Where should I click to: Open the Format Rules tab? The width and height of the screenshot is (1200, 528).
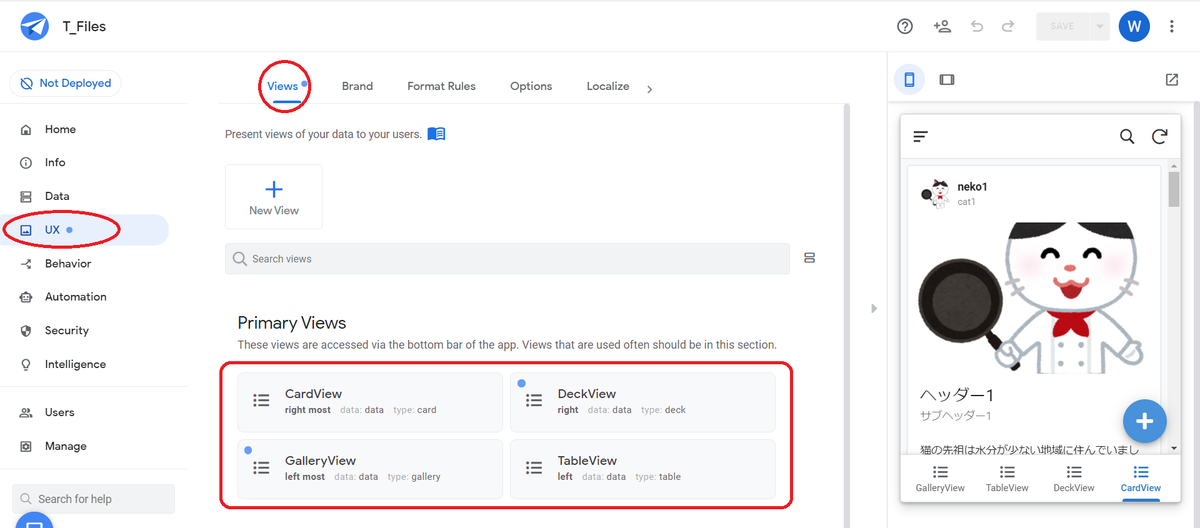click(x=441, y=86)
